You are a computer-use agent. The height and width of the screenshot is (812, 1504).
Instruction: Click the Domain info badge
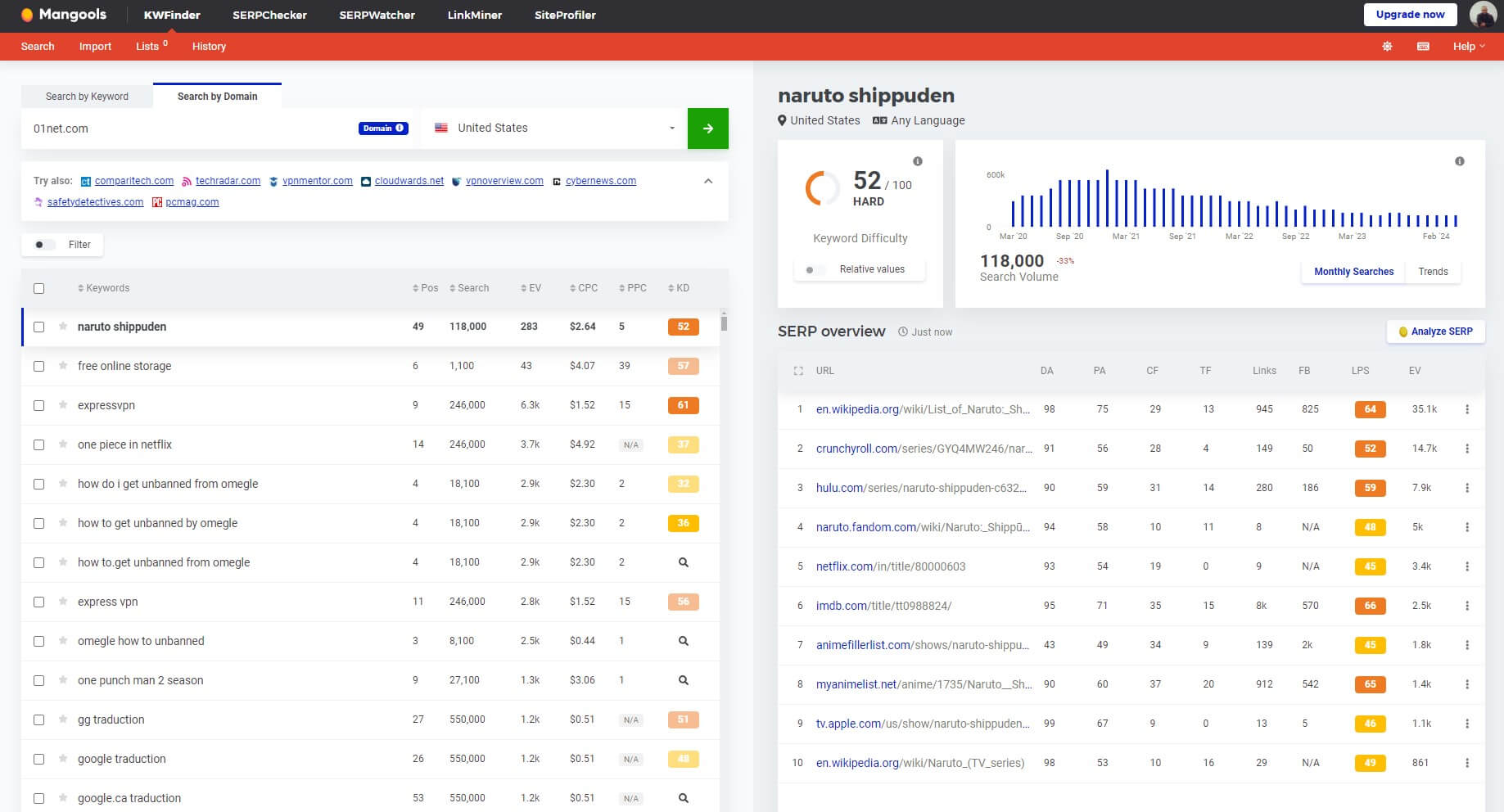pyautogui.click(x=383, y=129)
